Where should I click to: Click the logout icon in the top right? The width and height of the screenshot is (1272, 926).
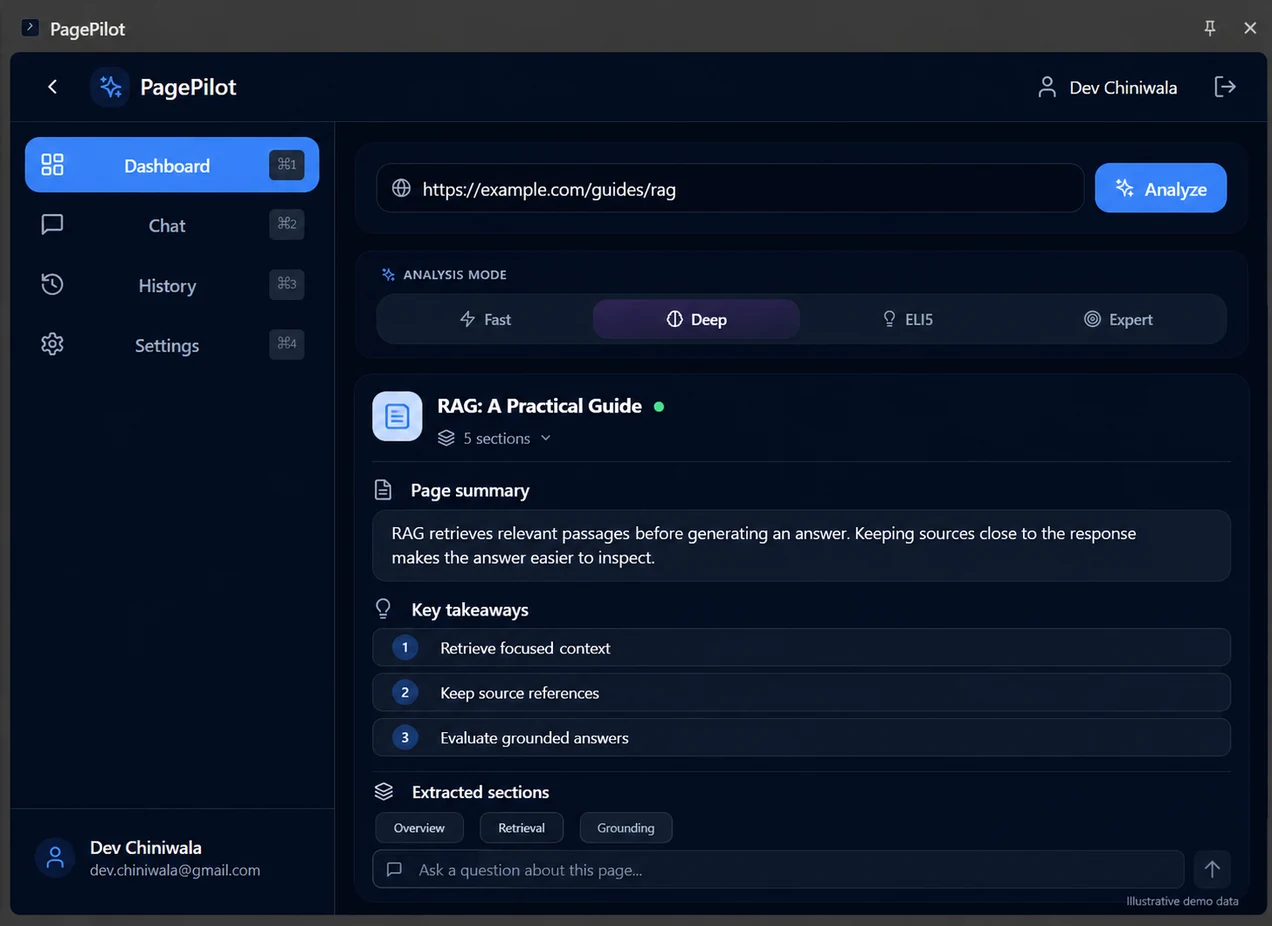click(x=1225, y=87)
